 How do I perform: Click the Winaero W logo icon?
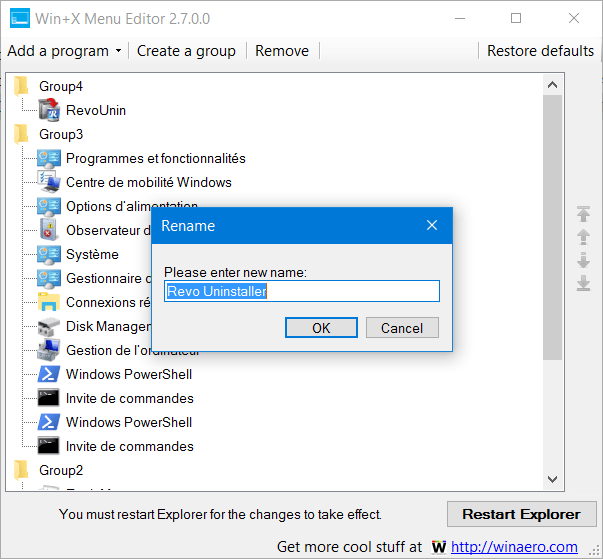tap(438, 547)
